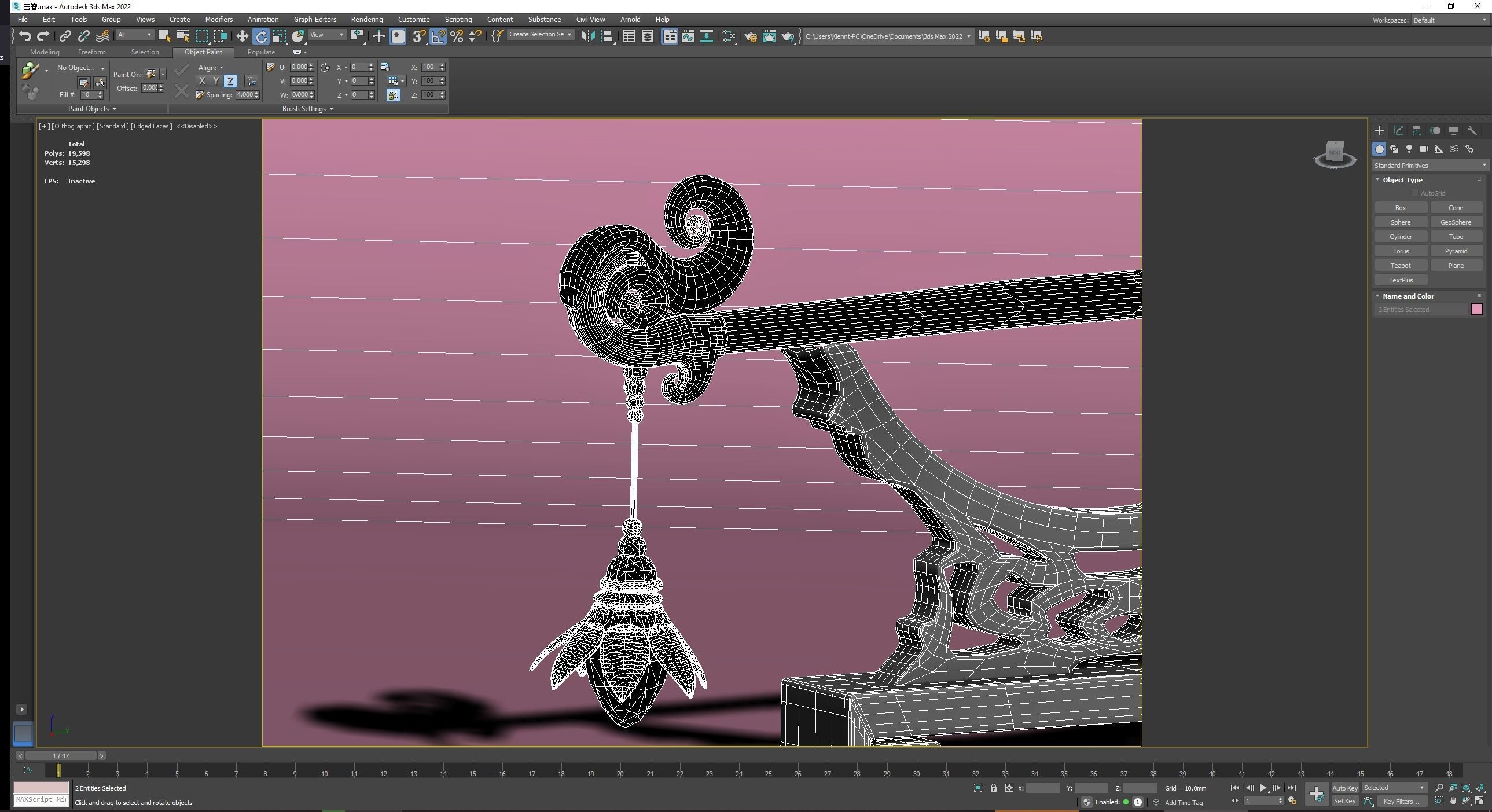The image size is (1492, 812).
Task: Switch to the Freeform ribbon tab
Action: tap(91, 52)
